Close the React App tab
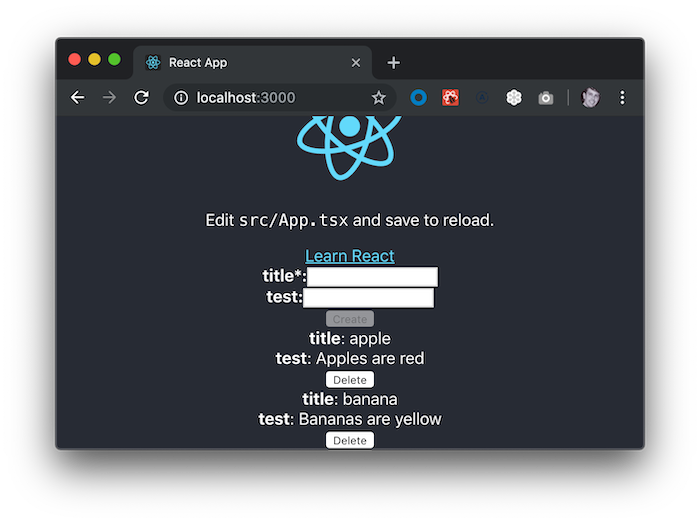Viewport: 700px width, 523px height. 356,62
